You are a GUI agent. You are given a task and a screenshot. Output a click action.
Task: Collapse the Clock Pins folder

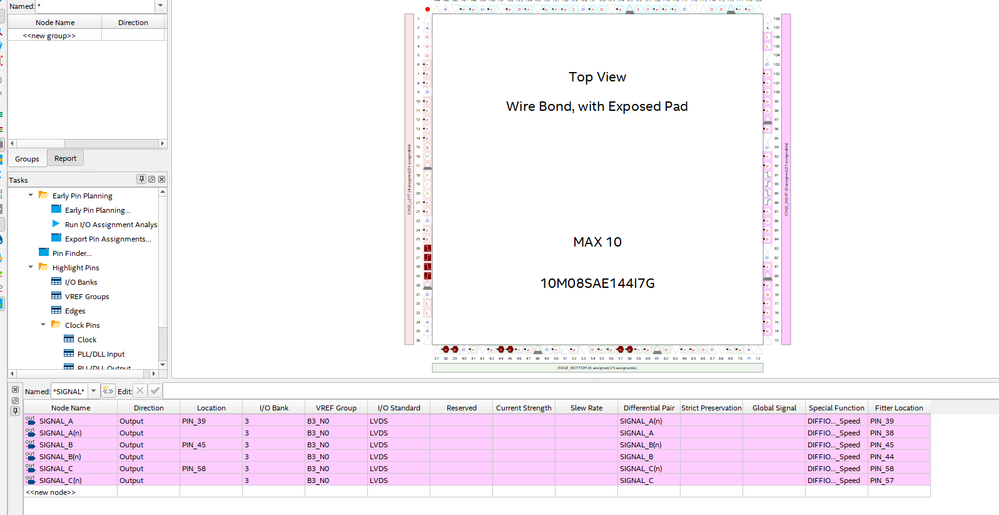click(x=43, y=325)
